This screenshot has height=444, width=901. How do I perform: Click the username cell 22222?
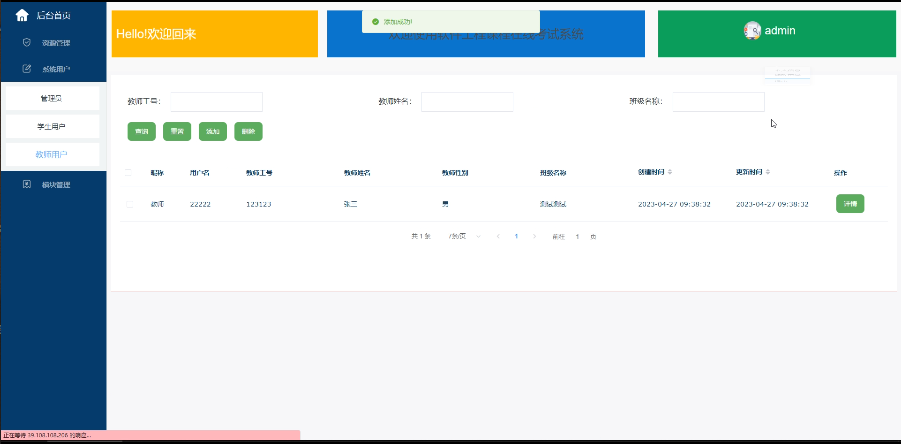tap(200, 204)
